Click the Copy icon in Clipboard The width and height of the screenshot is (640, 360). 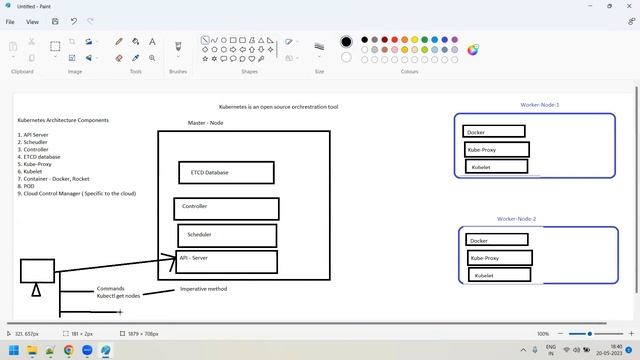(31, 58)
